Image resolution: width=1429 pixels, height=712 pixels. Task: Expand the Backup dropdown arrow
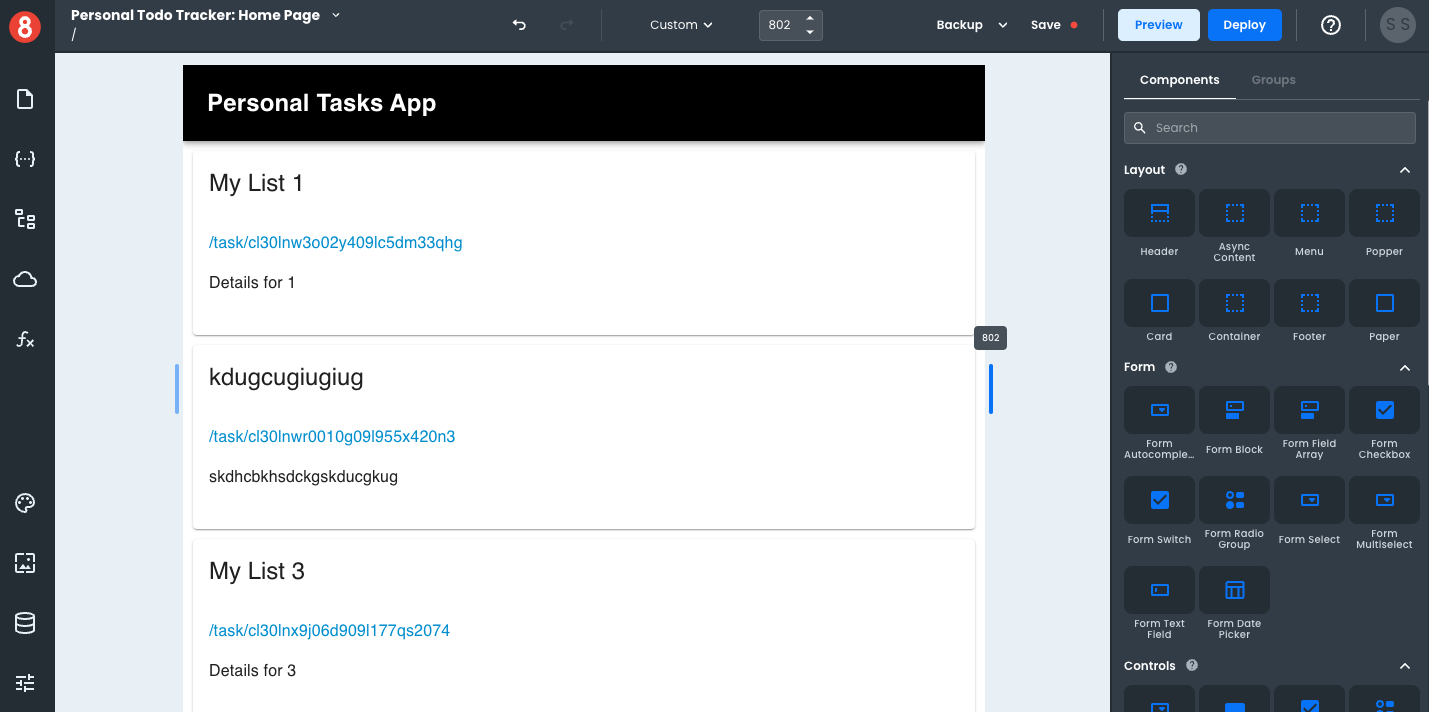(x=1002, y=25)
